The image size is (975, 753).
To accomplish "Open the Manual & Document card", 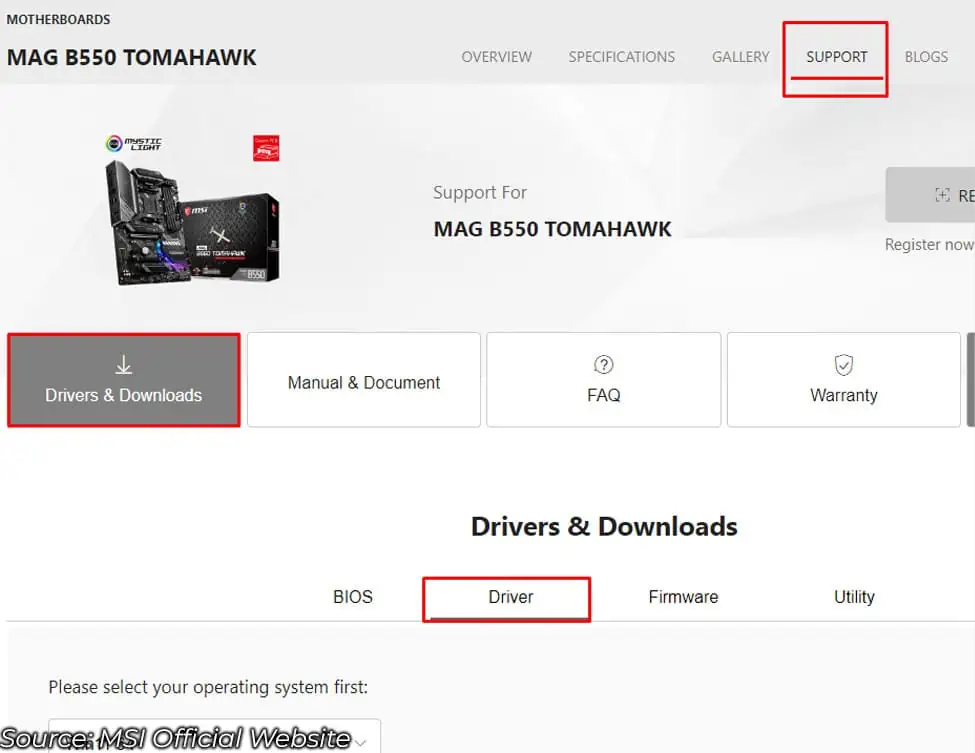I will point(364,380).
